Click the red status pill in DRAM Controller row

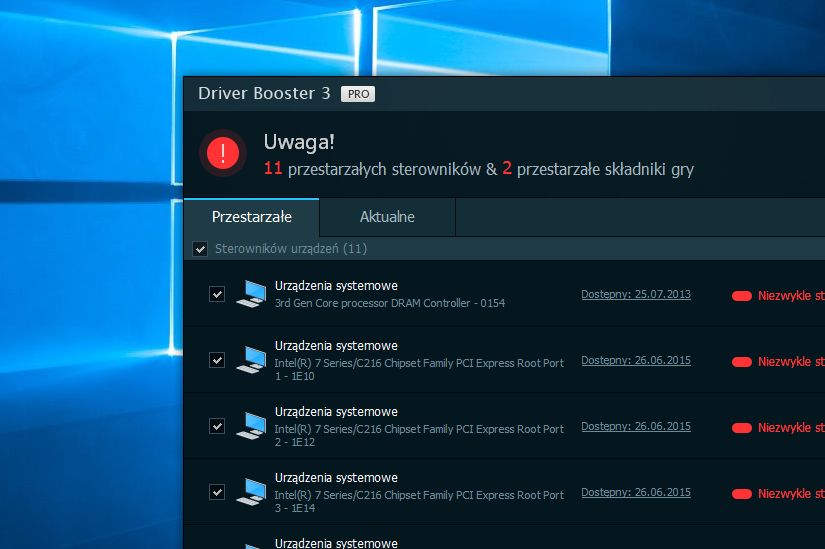click(741, 296)
